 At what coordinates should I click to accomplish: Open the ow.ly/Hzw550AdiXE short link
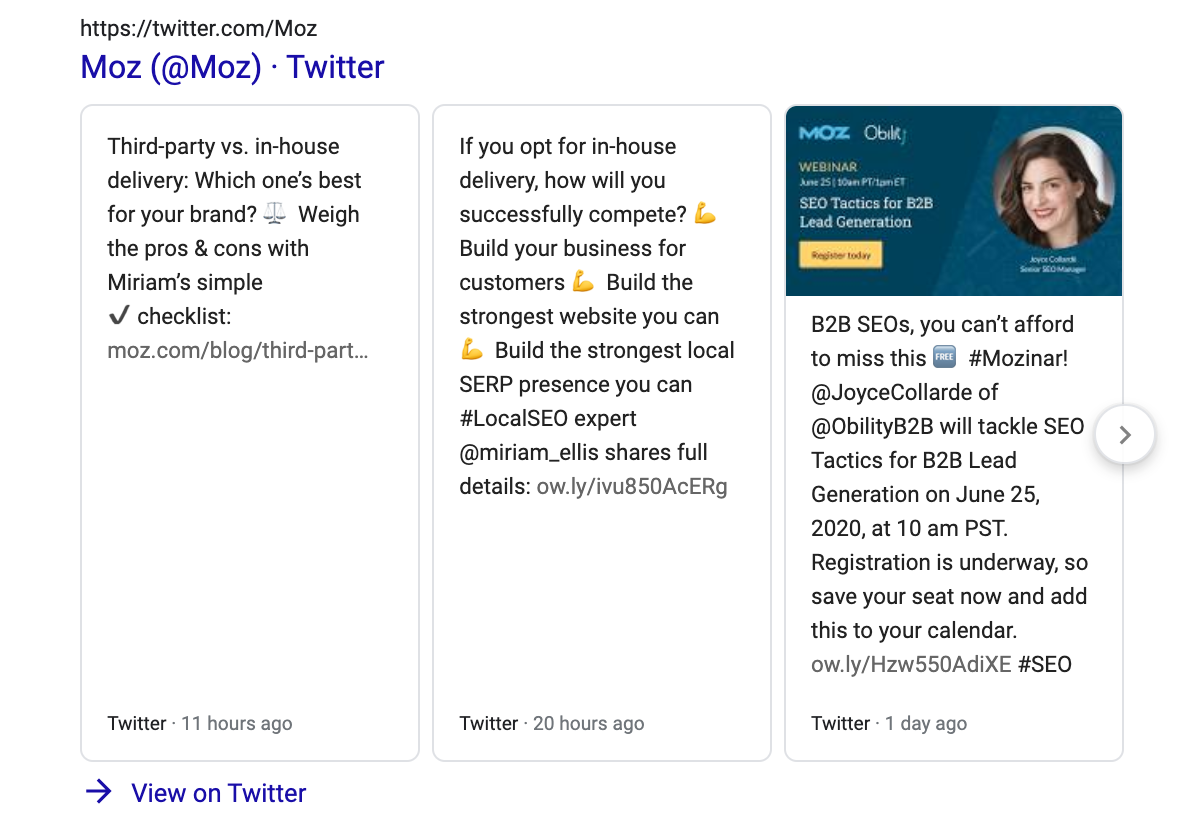coord(911,664)
